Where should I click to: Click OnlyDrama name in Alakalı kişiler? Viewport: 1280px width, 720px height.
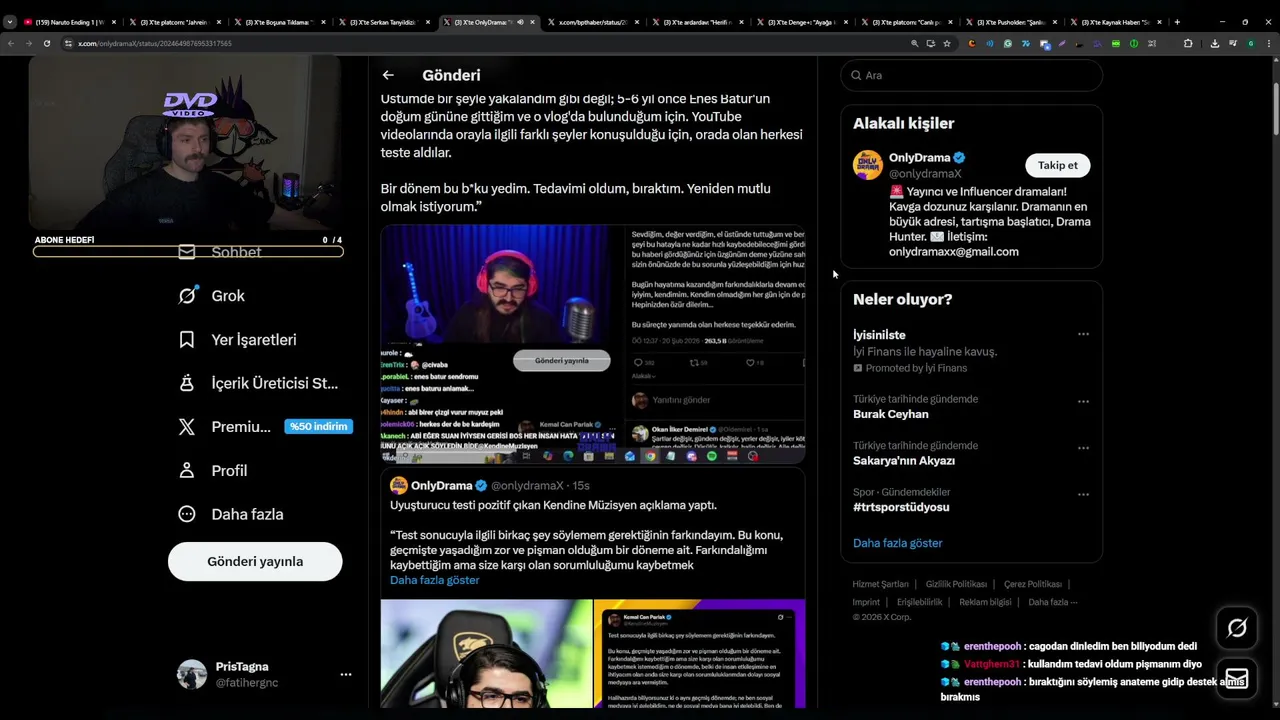(x=919, y=158)
